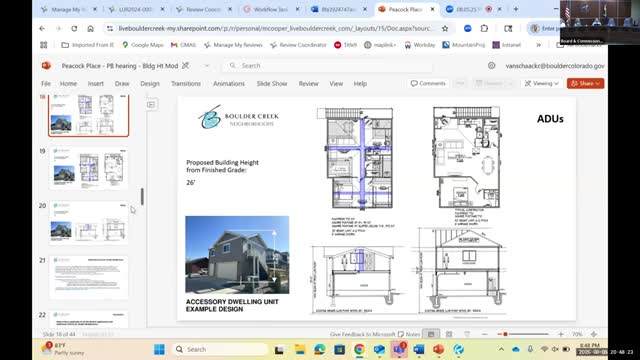Viewport: 640px width, 360px height.
Task: Fit slide to window icon
Action: click(x=594, y=334)
